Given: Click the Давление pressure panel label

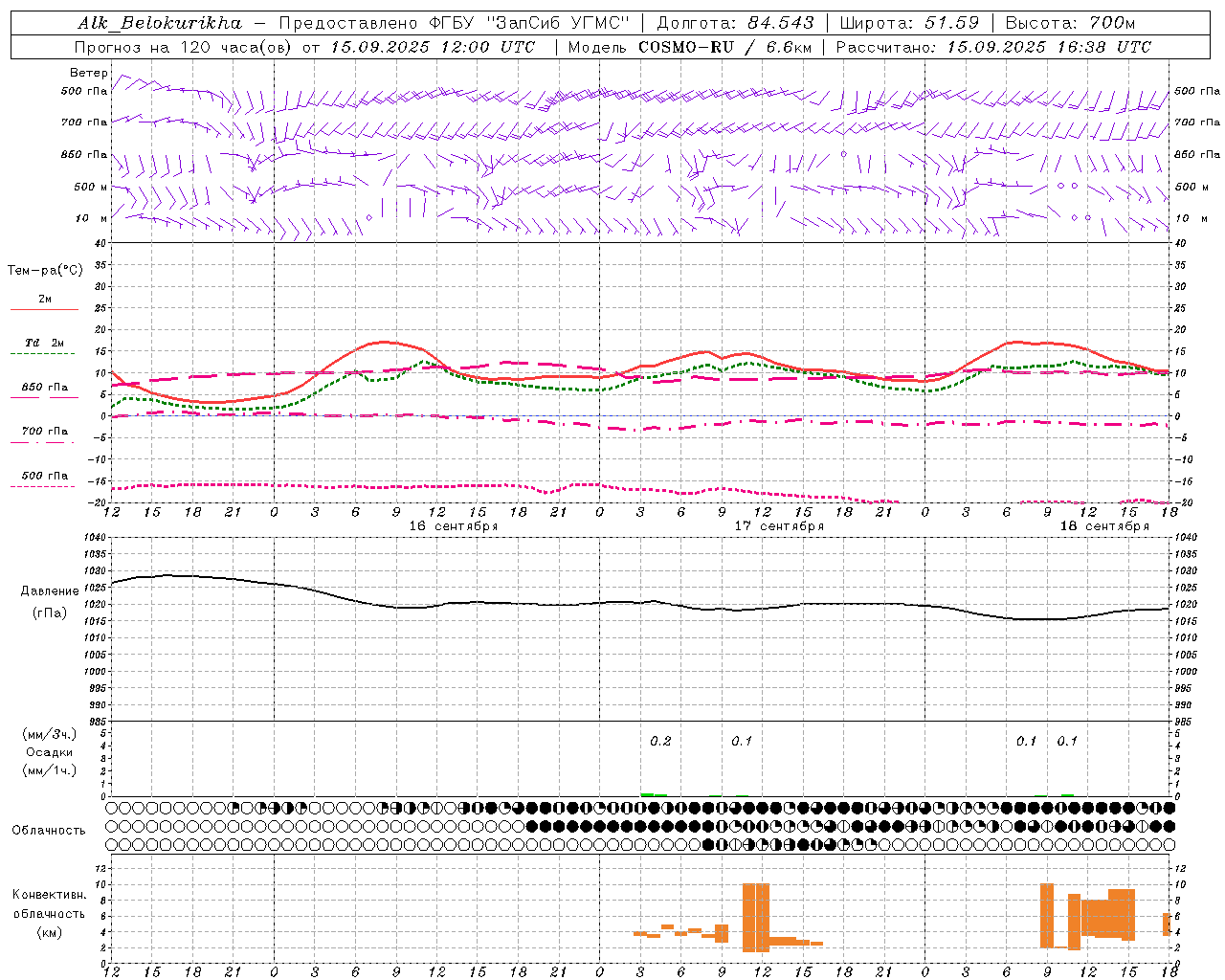Looking at the screenshot, I should coord(50,591).
